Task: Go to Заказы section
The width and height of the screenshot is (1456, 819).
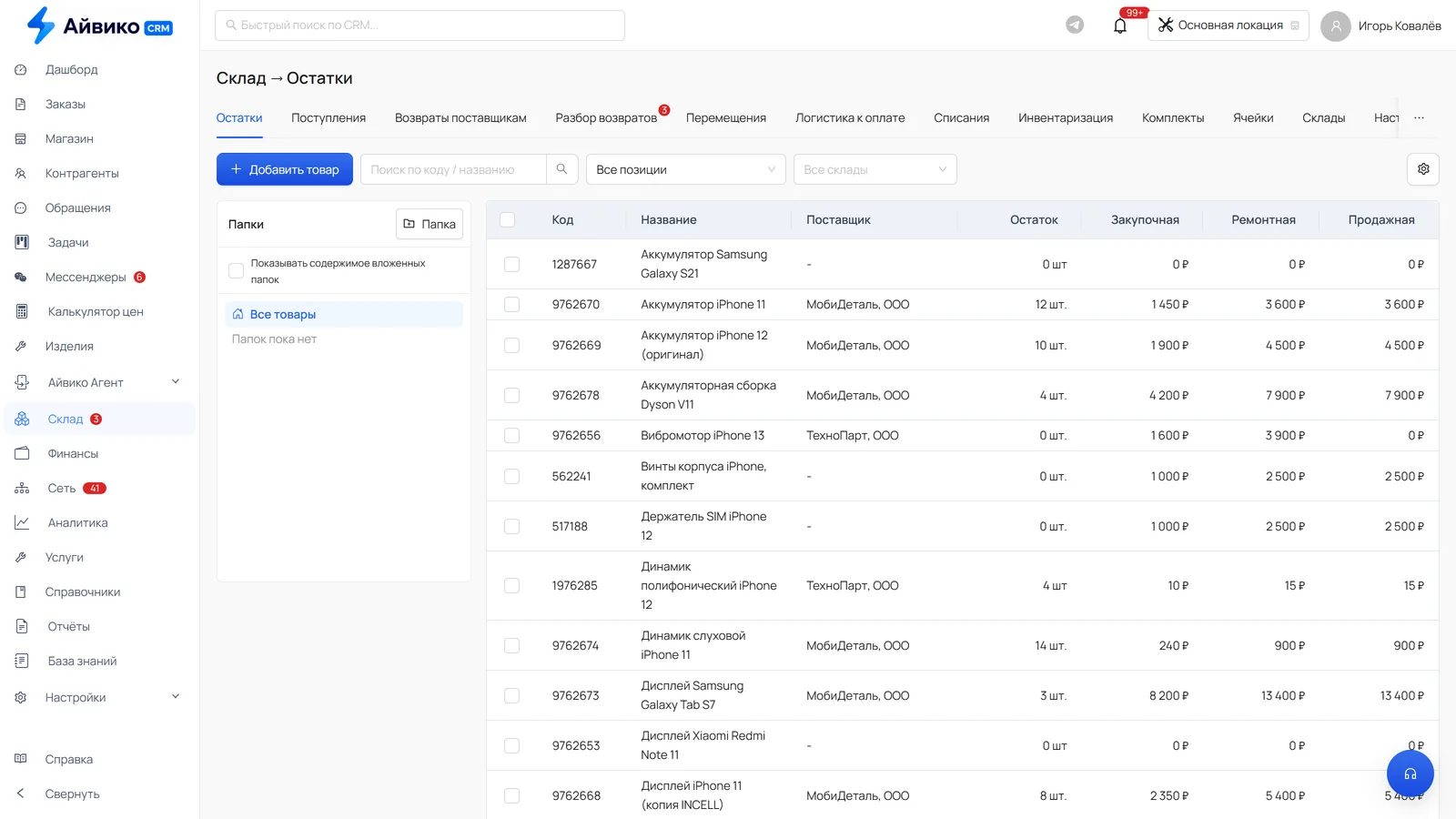Action: [66, 104]
